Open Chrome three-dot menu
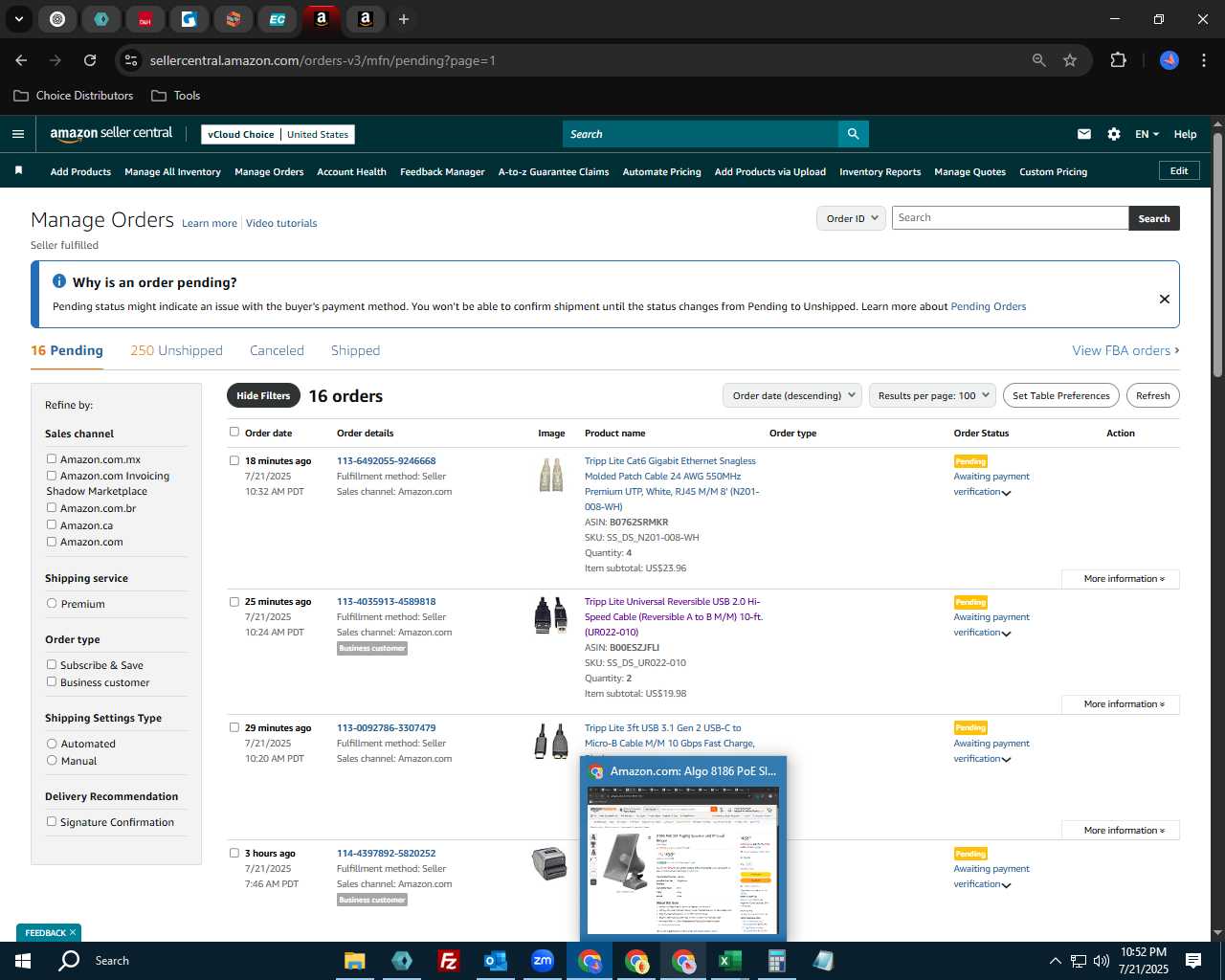The width and height of the screenshot is (1225, 980). point(1202,60)
